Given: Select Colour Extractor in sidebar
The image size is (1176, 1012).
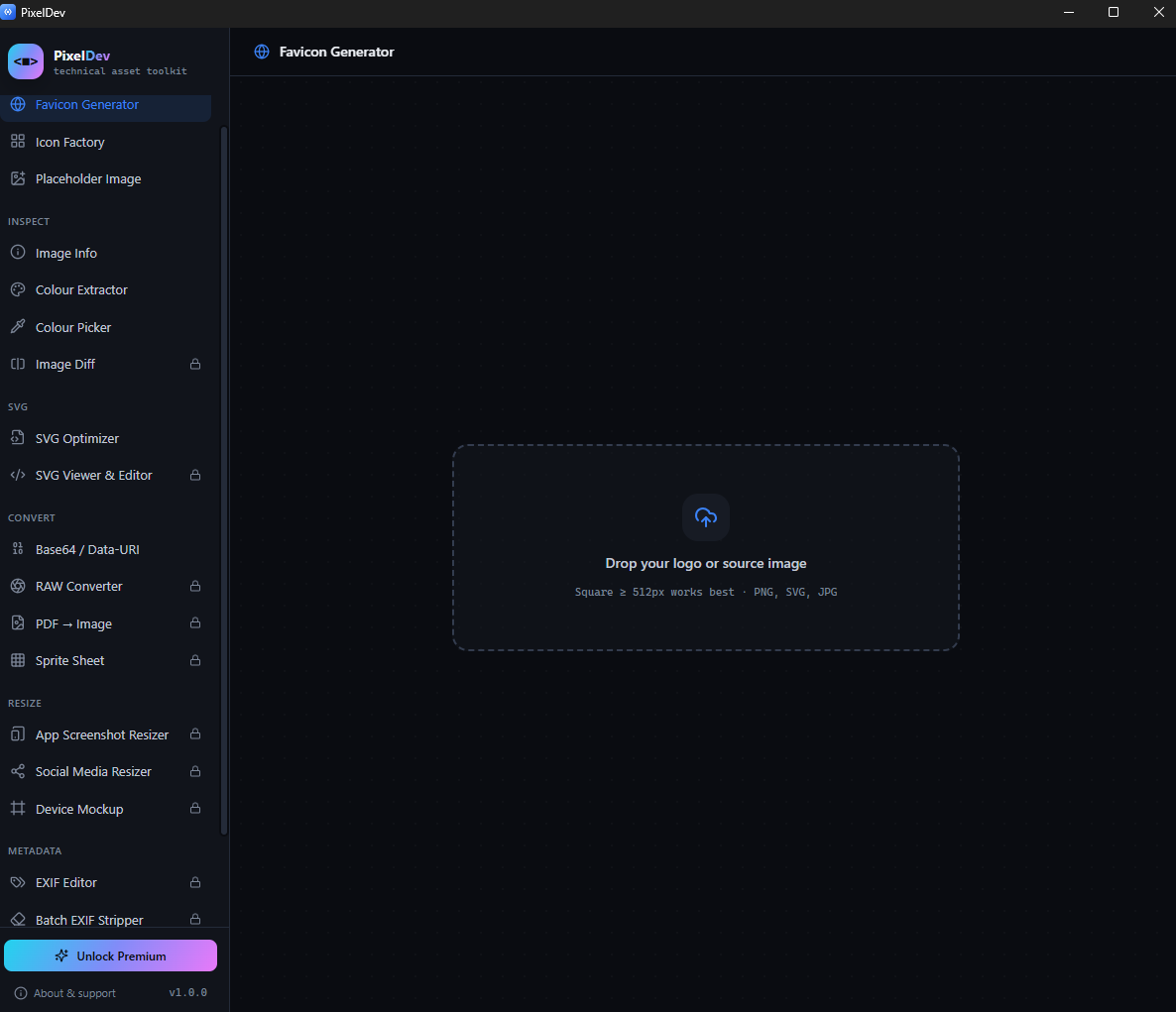Looking at the screenshot, I should (x=106, y=289).
